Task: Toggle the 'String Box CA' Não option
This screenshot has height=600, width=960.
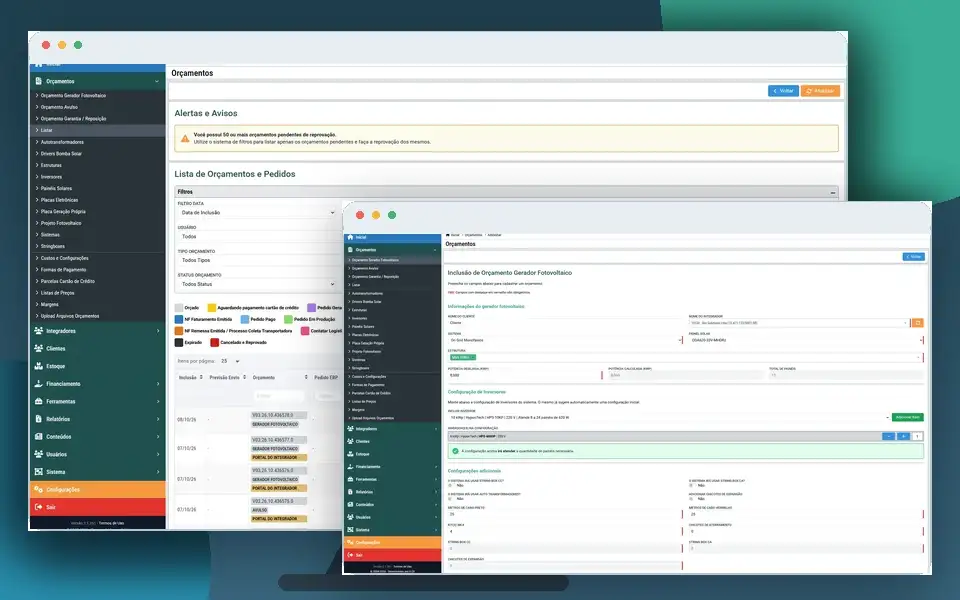Action: [691, 486]
